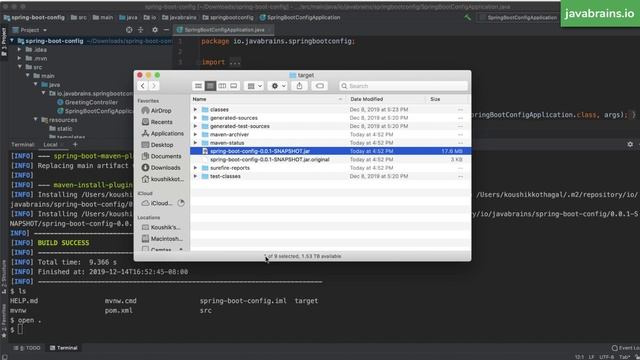Open iCloud Drive in Finder sidebar

(x=157, y=203)
